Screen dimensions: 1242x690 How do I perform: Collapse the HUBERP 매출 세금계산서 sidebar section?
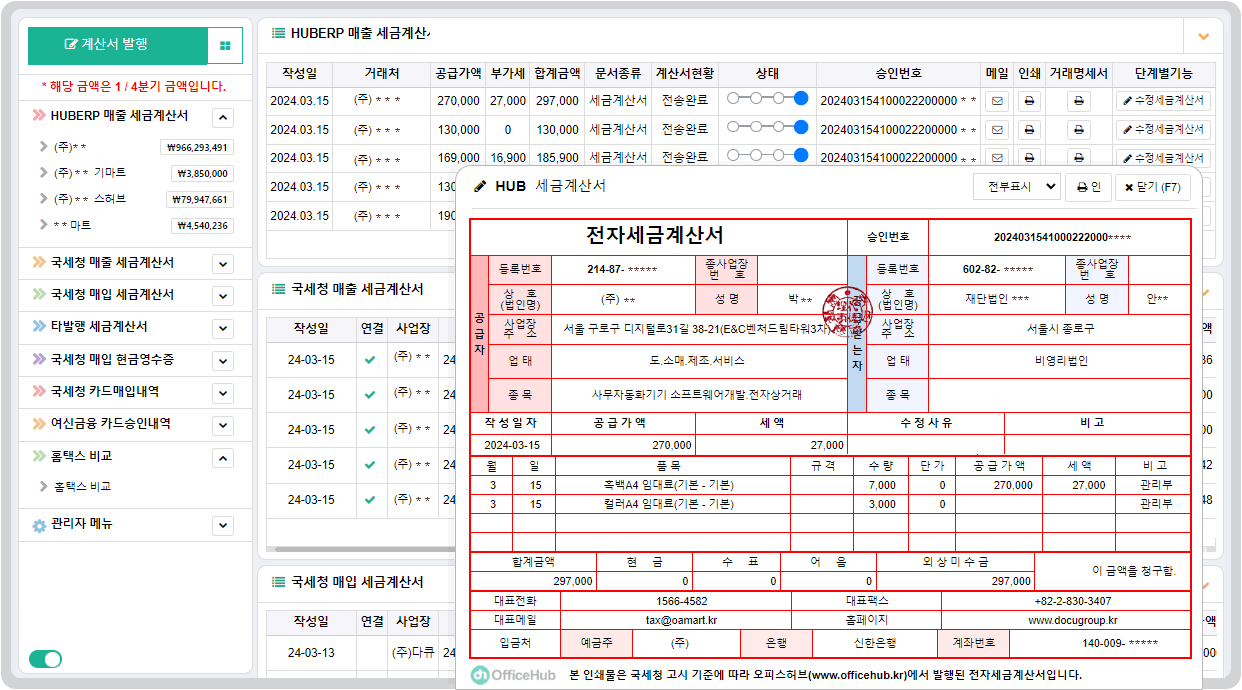click(224, 118)
